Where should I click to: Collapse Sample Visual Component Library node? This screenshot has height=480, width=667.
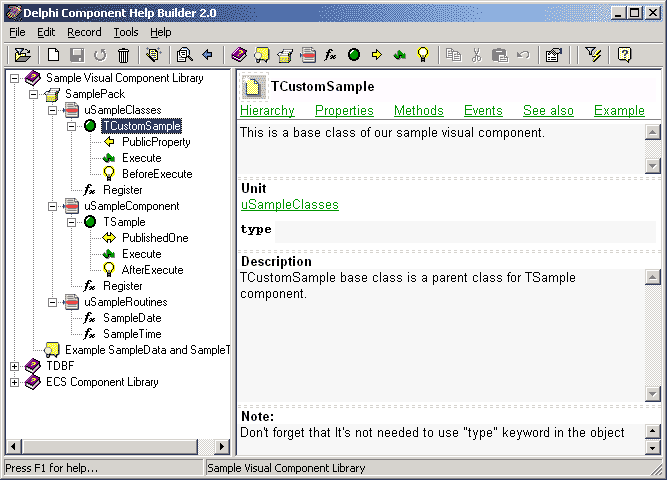coord(14,78)
